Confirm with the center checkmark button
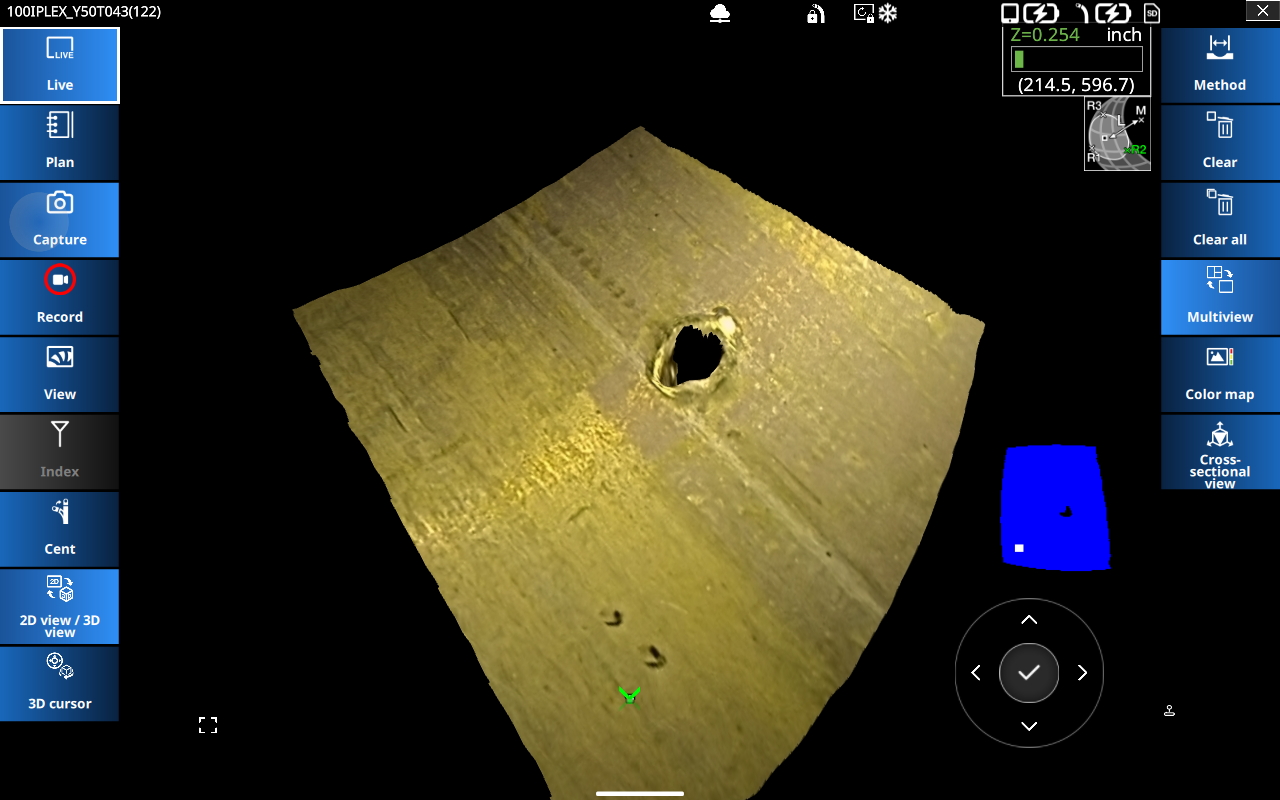The image size is (1280, 800). pyautogui.click(x=1029, y=673)
